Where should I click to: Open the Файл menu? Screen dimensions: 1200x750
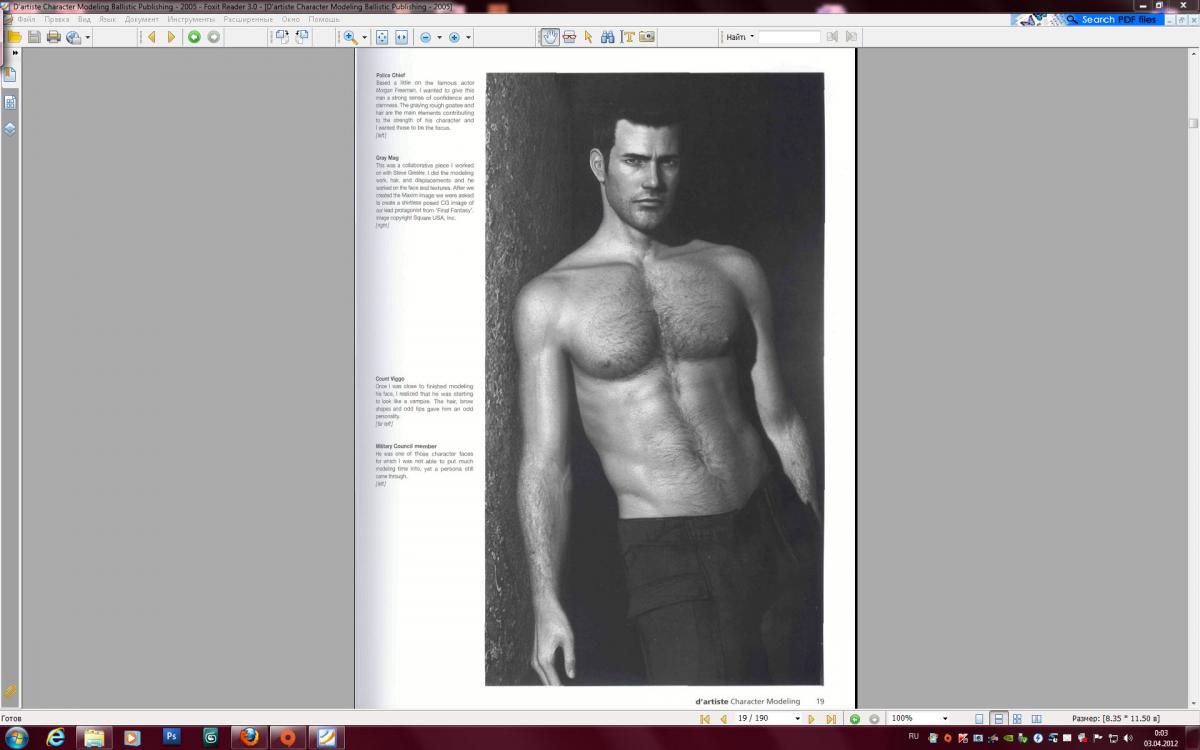coord(26,19)
